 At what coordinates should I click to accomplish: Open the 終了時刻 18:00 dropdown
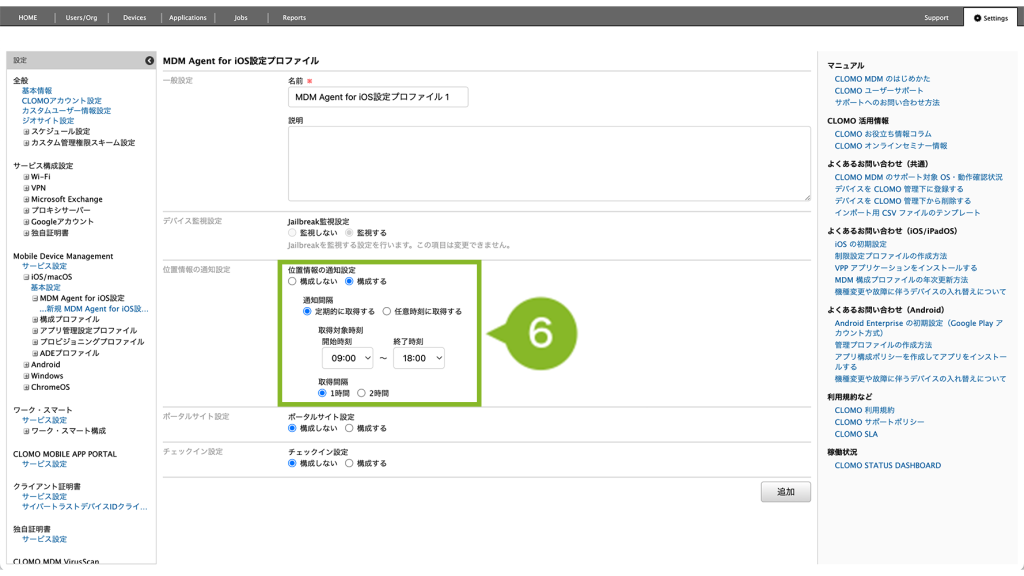[x=419, y=358]
